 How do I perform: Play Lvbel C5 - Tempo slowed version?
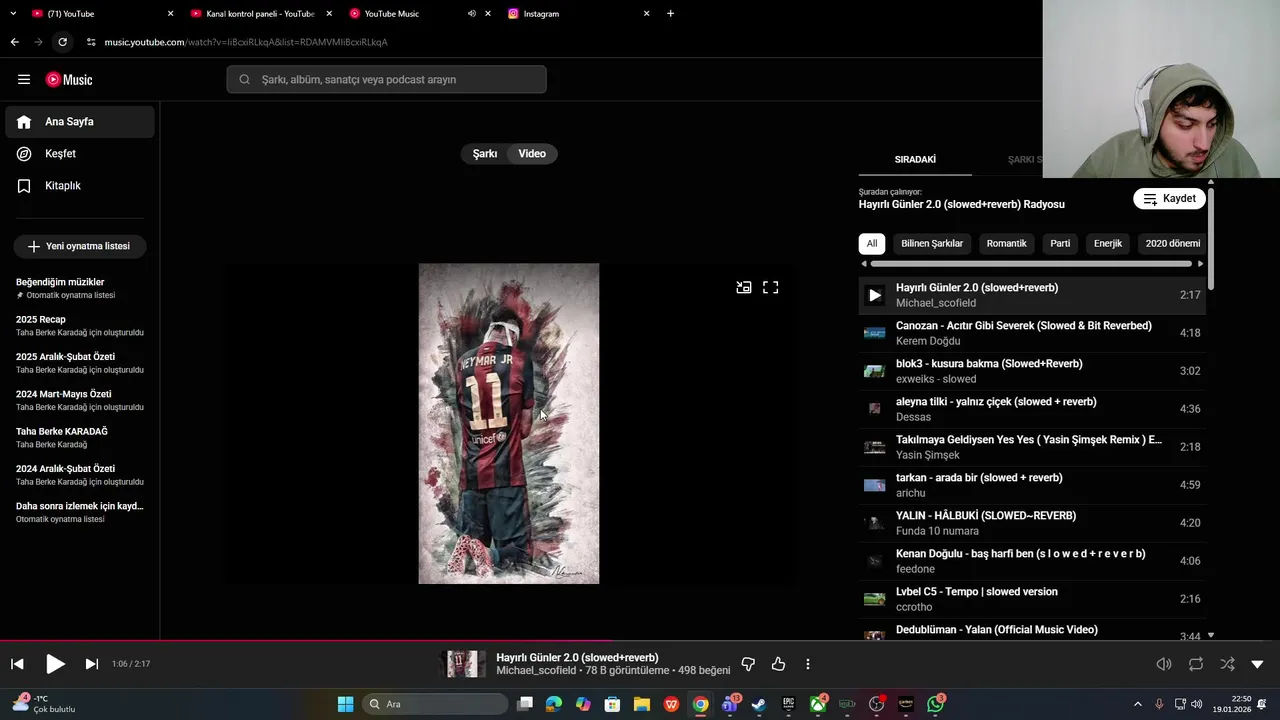1032,599
